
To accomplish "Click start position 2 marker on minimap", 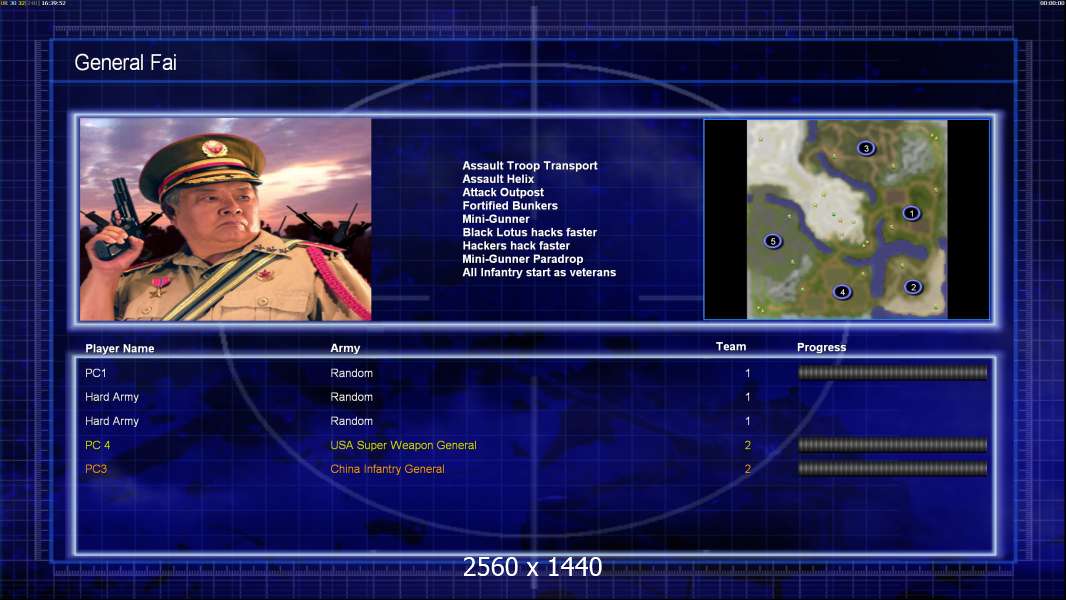I will click(913, 287).
